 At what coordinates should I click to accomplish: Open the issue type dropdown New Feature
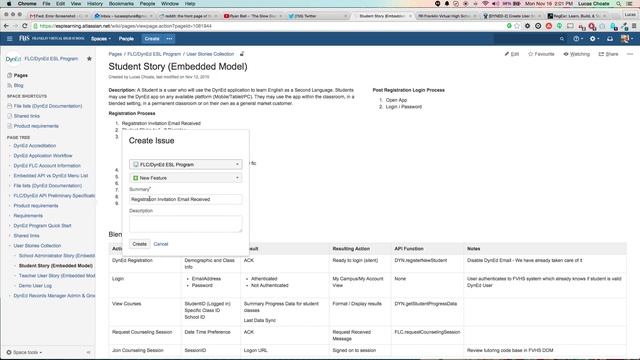[186, 178]
